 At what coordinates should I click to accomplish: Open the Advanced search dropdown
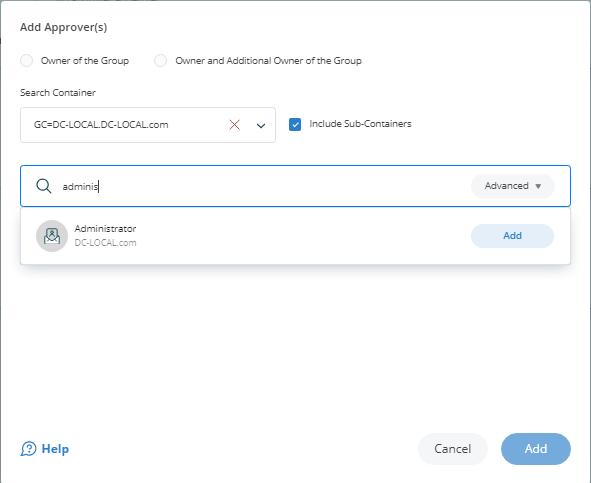(513, 186)
